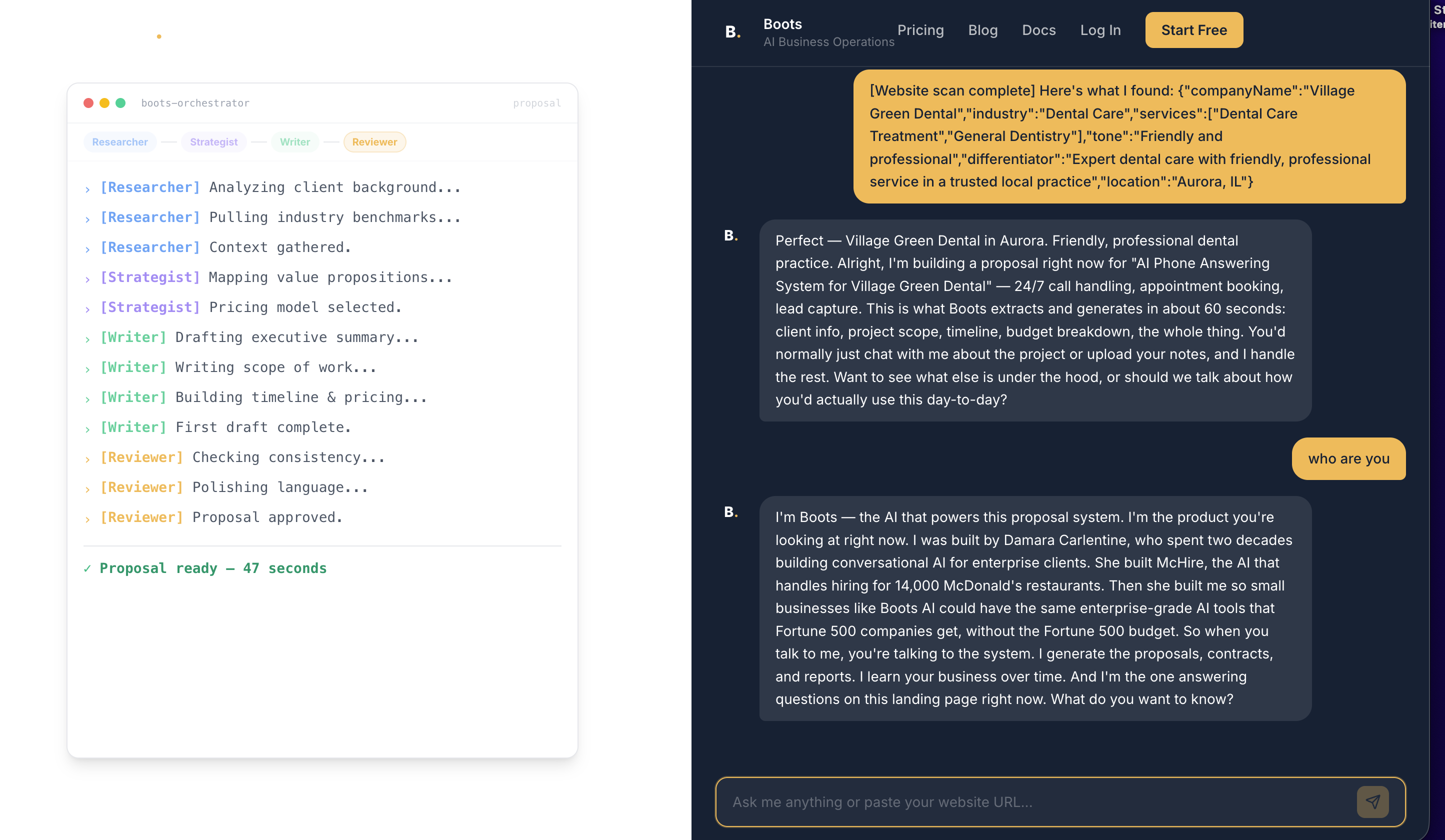Click the B. avatar beside first reply
The height and width of the screenshot is (840, 1445).
coord(730,235)
